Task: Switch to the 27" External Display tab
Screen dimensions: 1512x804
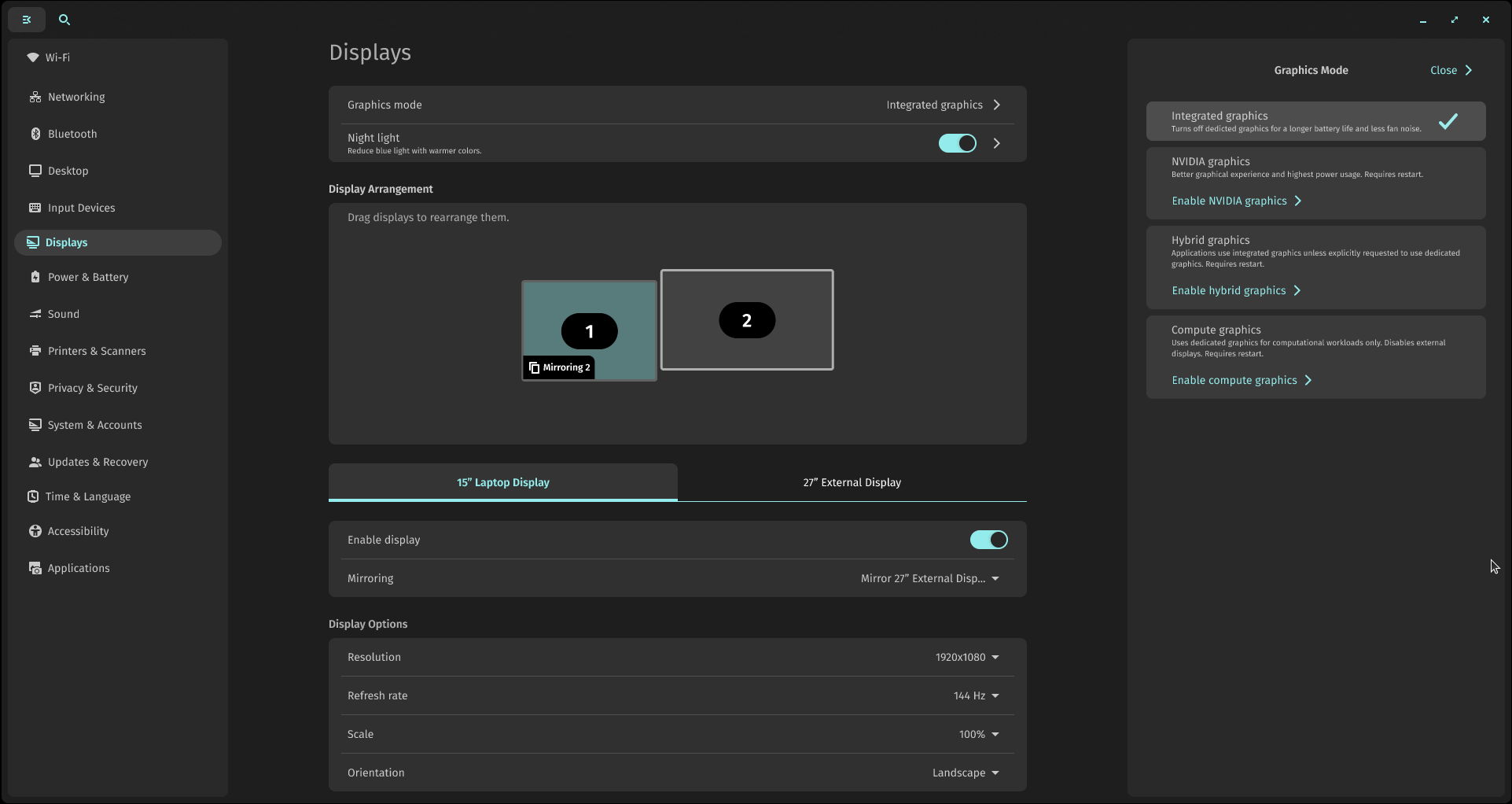Action: (852, 481)
